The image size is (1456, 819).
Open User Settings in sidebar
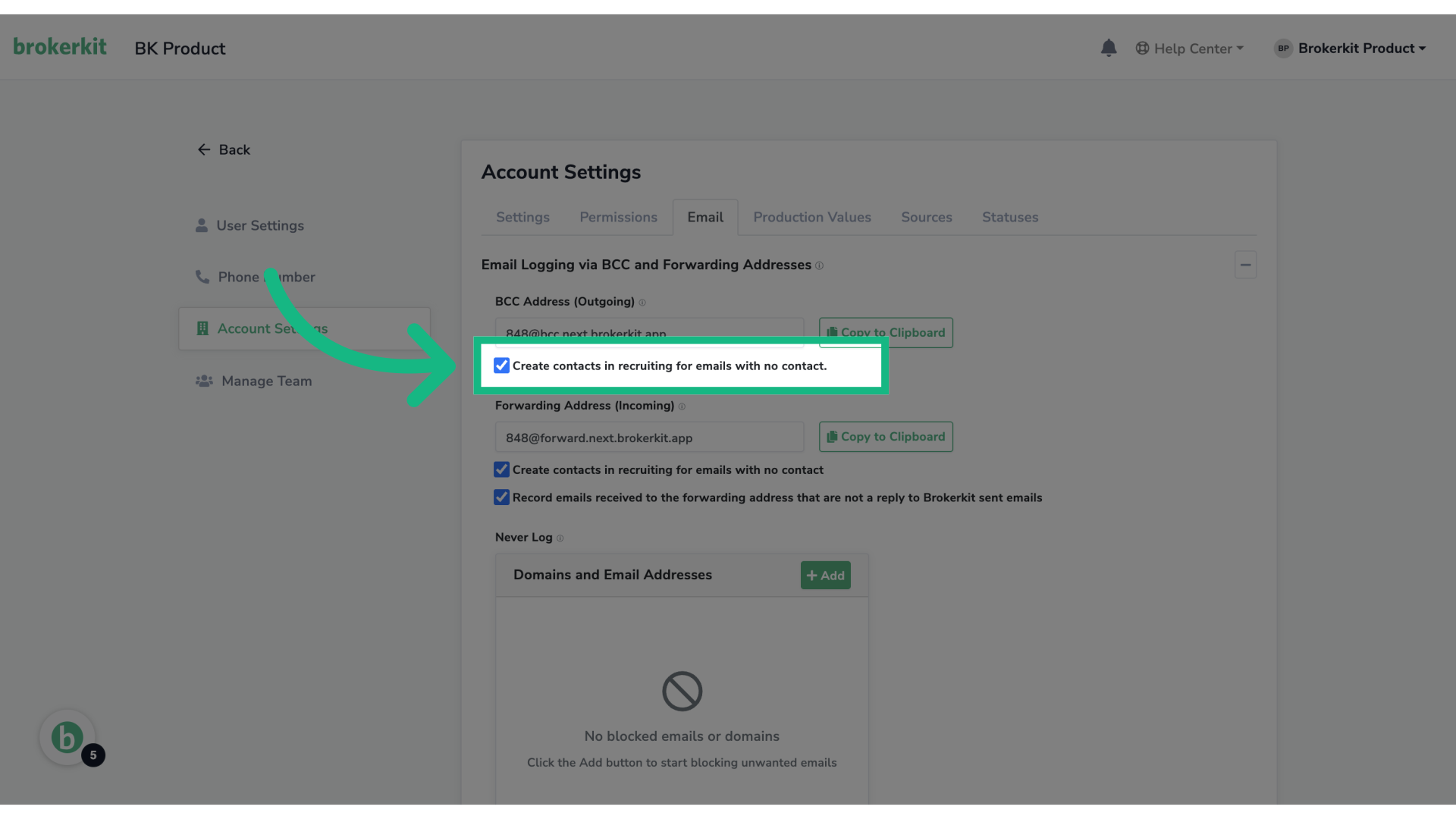[x=249, y=226]
